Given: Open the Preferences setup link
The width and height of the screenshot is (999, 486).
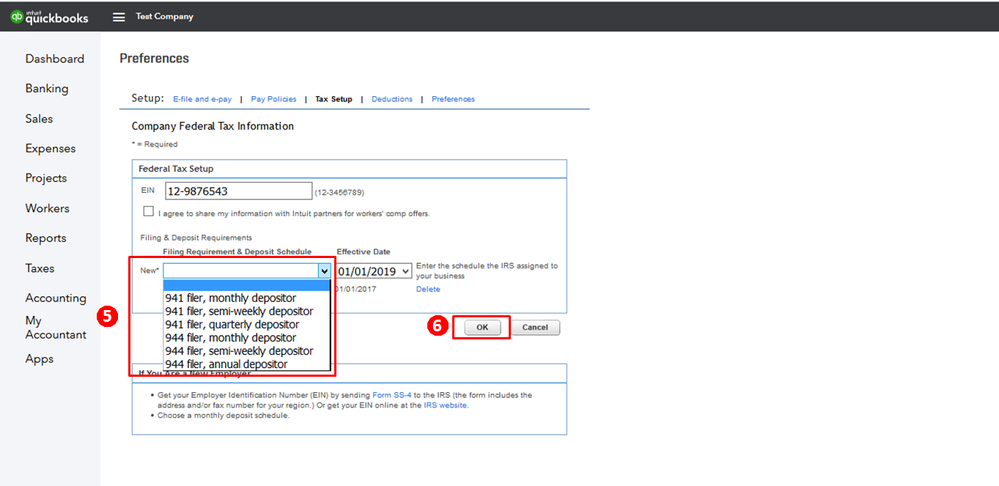Looking at the screenshot, I should (x=453, y=99).
